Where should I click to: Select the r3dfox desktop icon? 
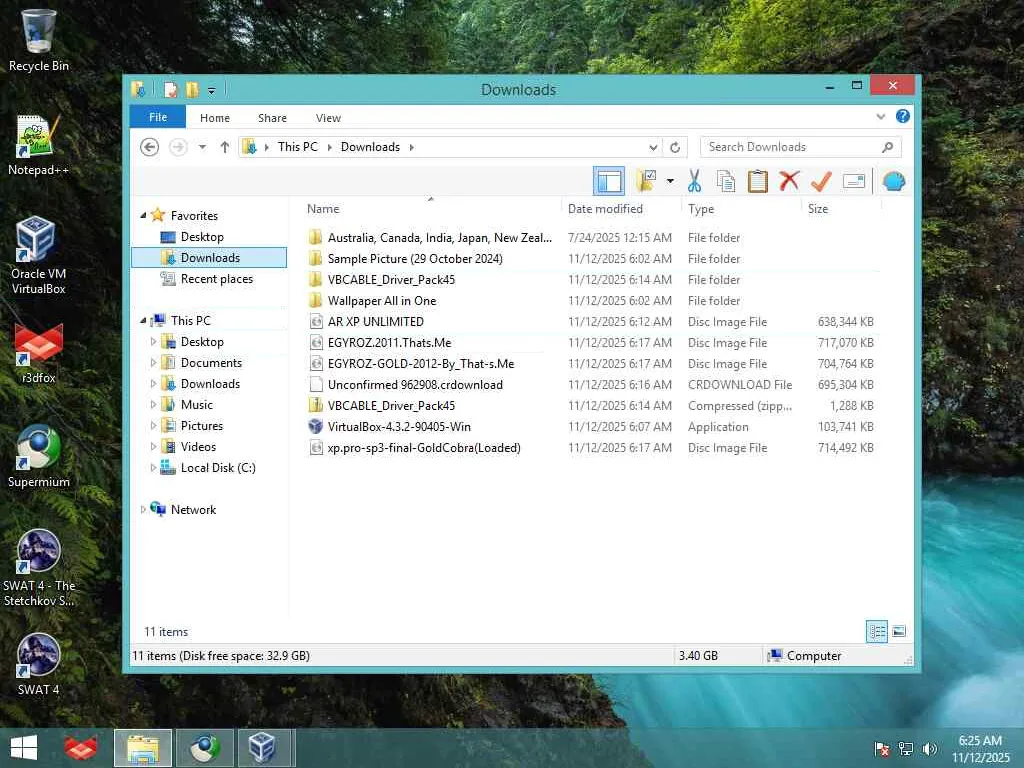[x=39, y=353]
